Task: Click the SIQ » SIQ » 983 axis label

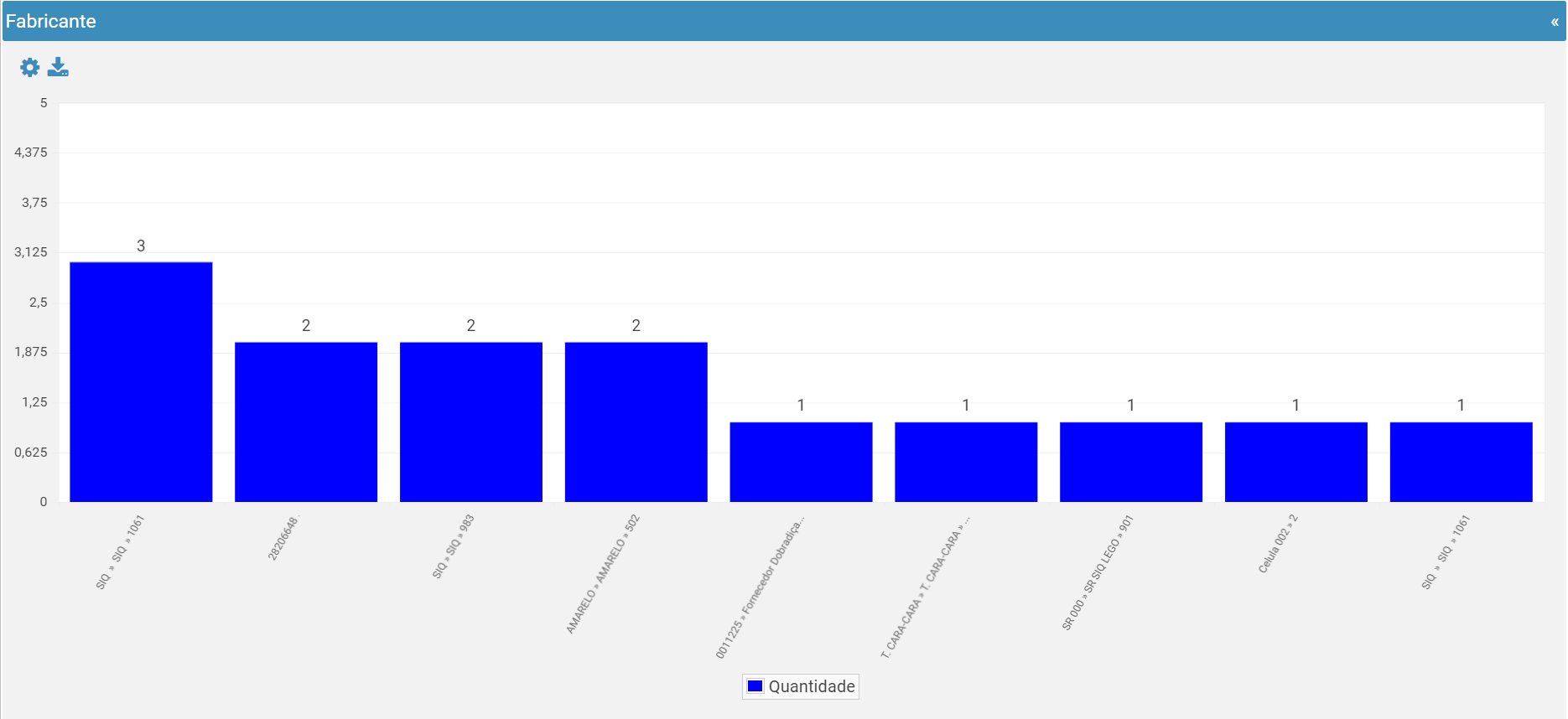Action: (x=454, y=546)
